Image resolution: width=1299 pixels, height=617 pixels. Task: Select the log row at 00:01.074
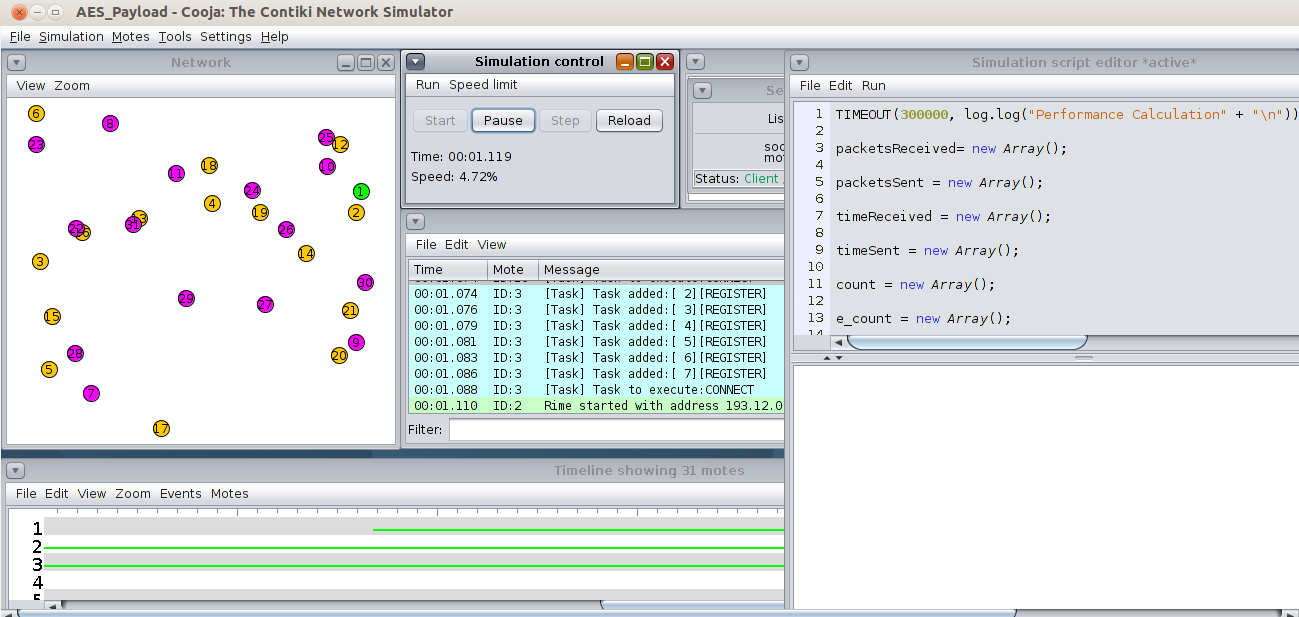[x=596, y=294]
